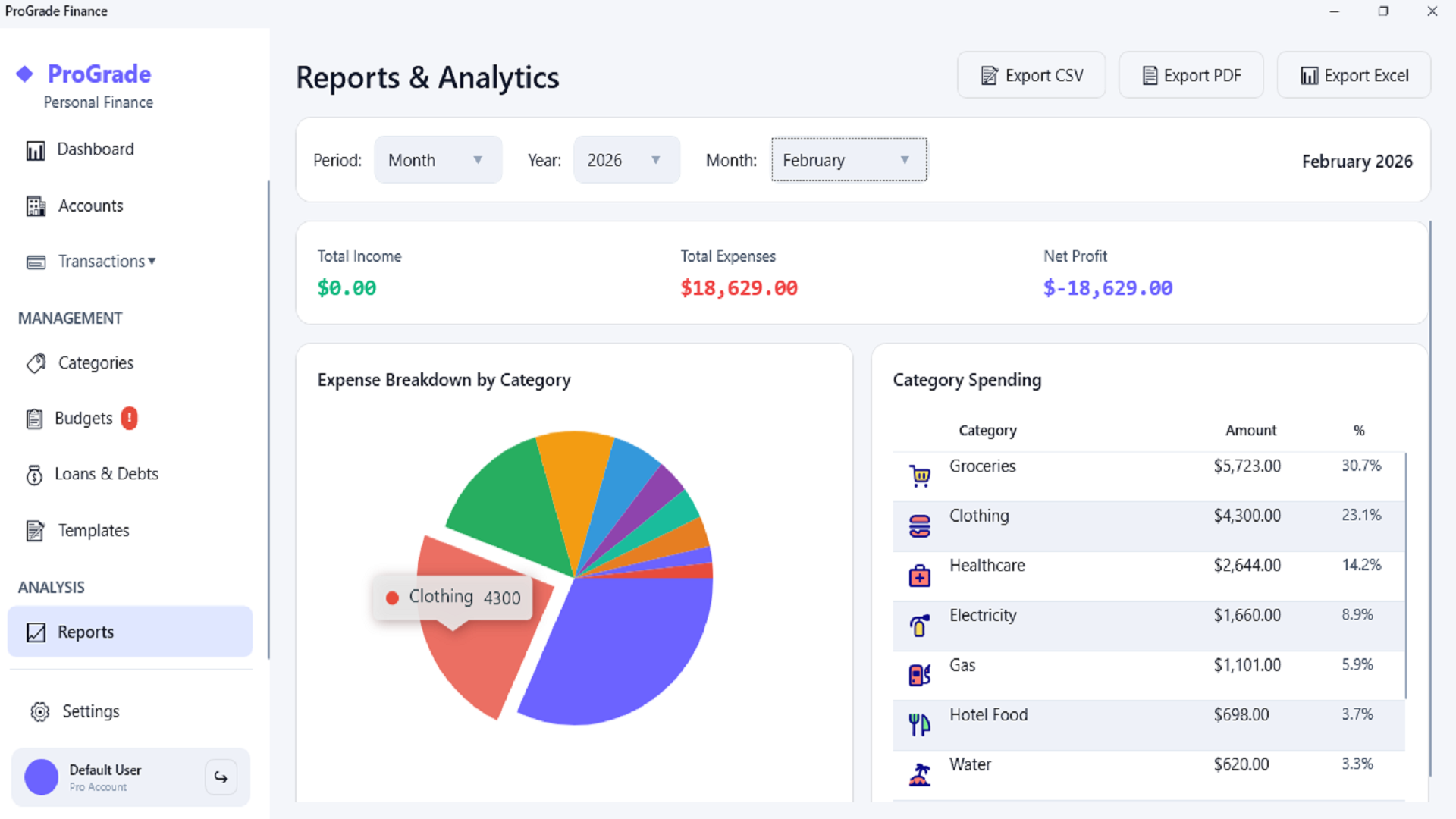Click the Export CSV button

click(1031, 76)
